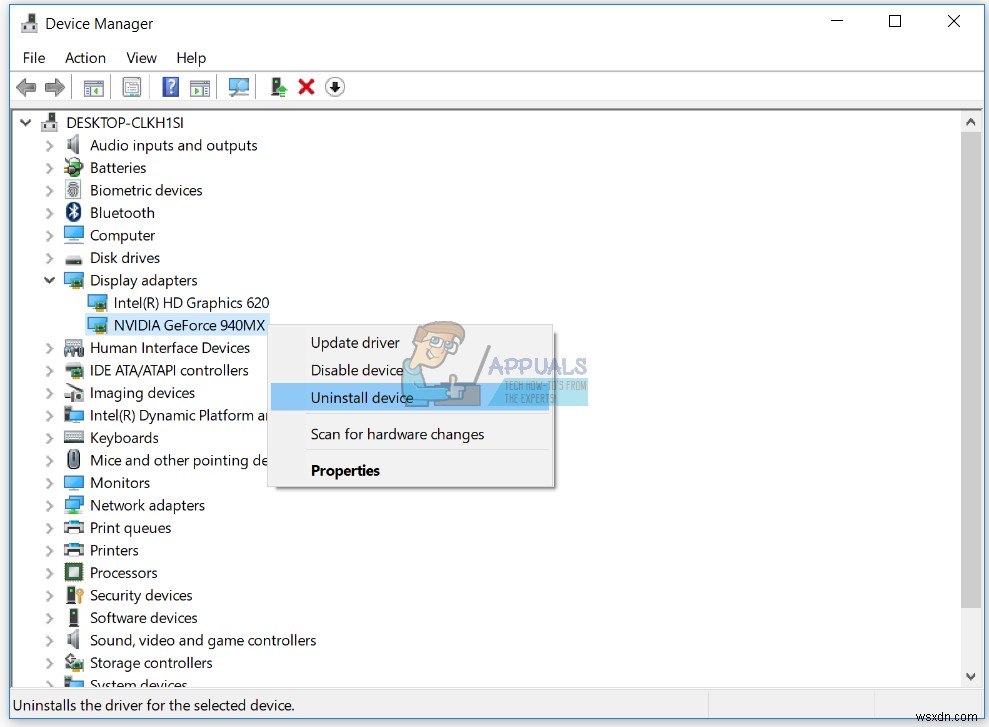Select the Update driver software toolbar icon
Screen dimensions: 989x727
[277, 87]
